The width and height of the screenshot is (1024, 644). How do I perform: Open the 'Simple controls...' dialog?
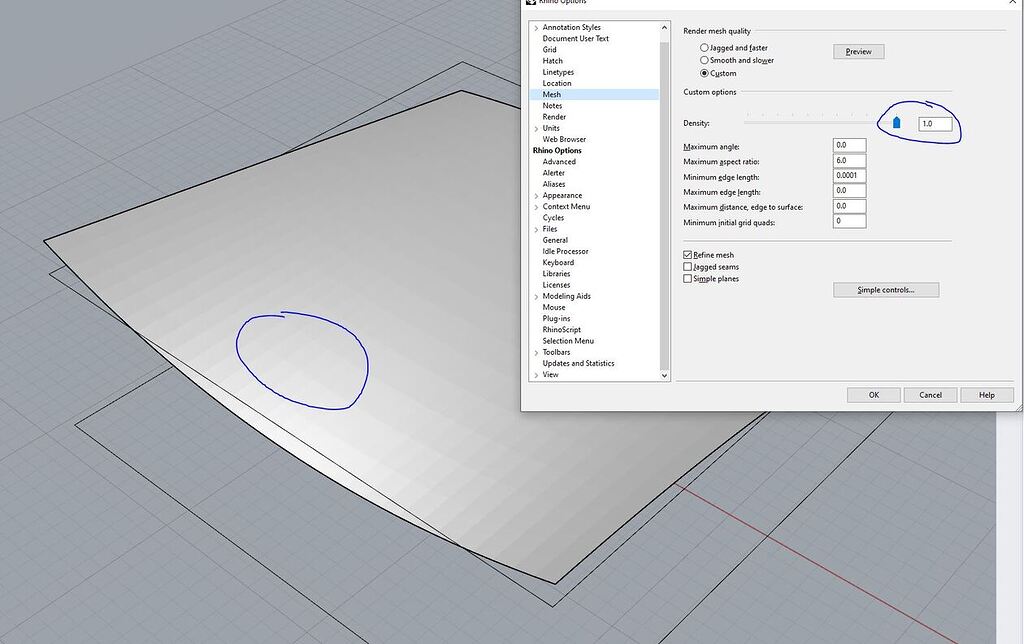885,289
